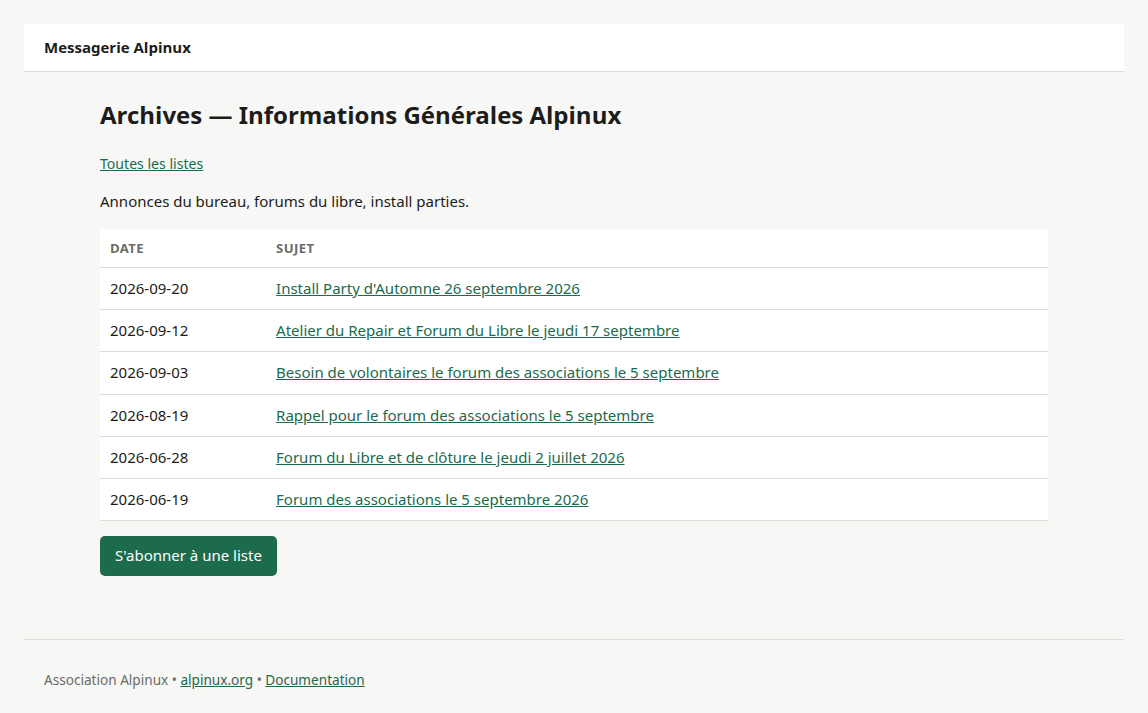This screenshot has height=713, width=1148.
Task: Open Rappel pour le forum des associations
Action: [465, 416]
